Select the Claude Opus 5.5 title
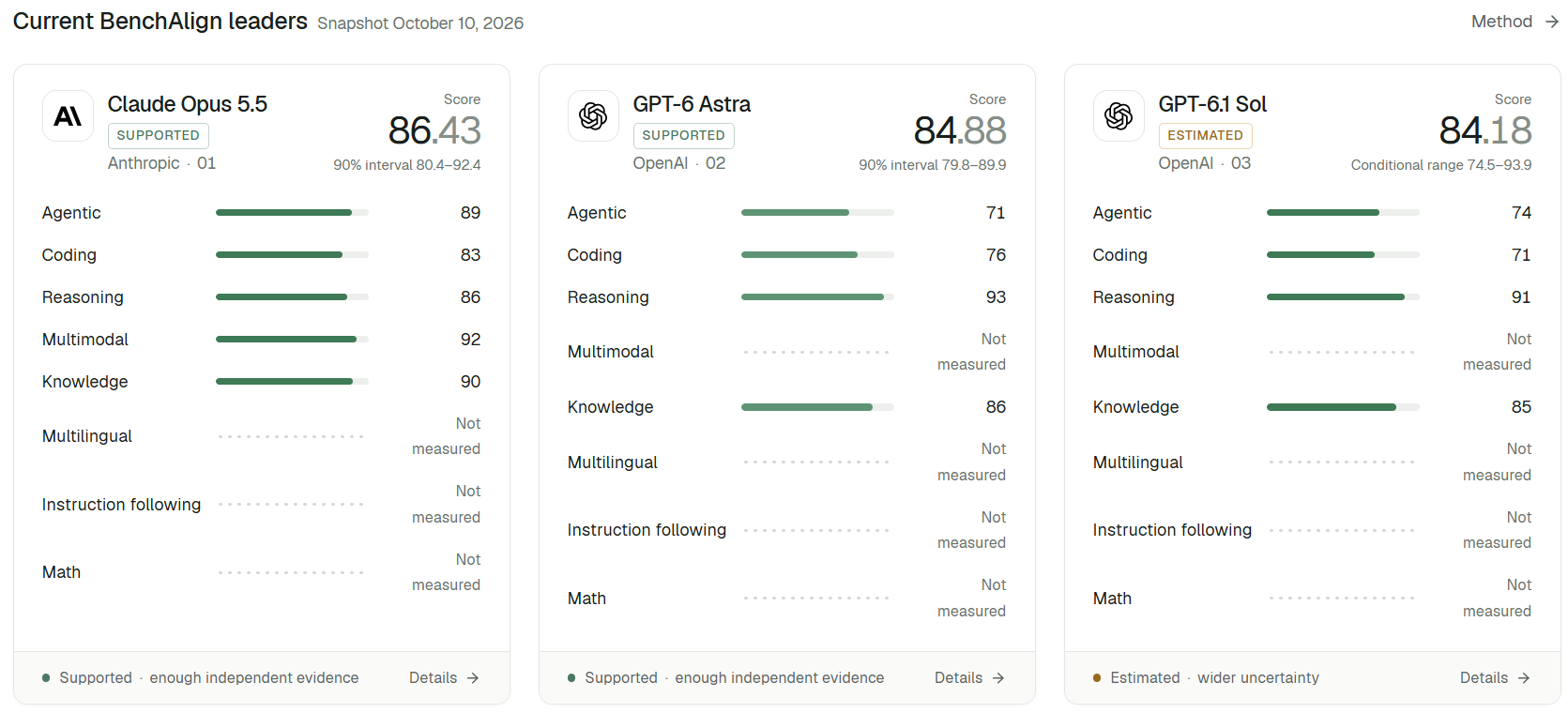The image size is (1568, 713). [188, 104]
